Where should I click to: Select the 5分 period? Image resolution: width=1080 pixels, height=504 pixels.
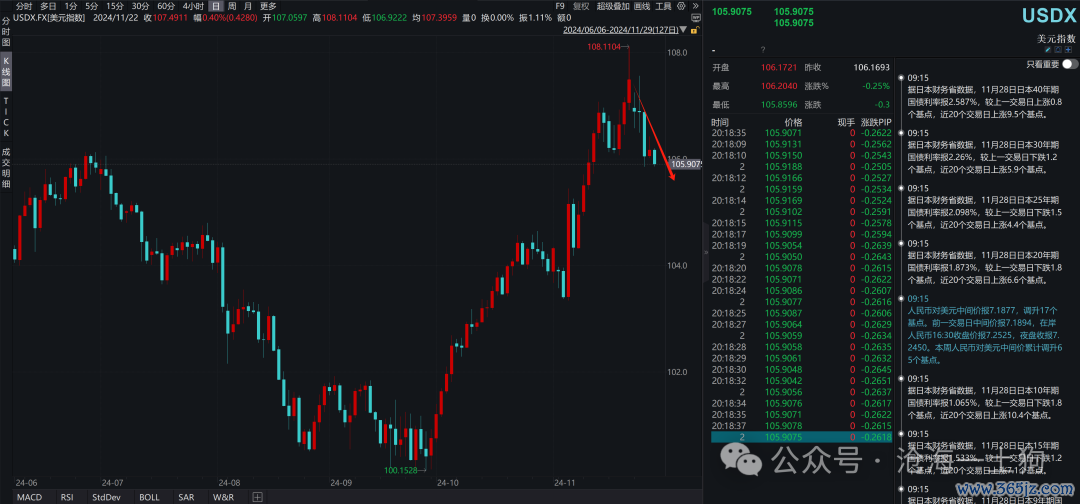tap(92, 6)
